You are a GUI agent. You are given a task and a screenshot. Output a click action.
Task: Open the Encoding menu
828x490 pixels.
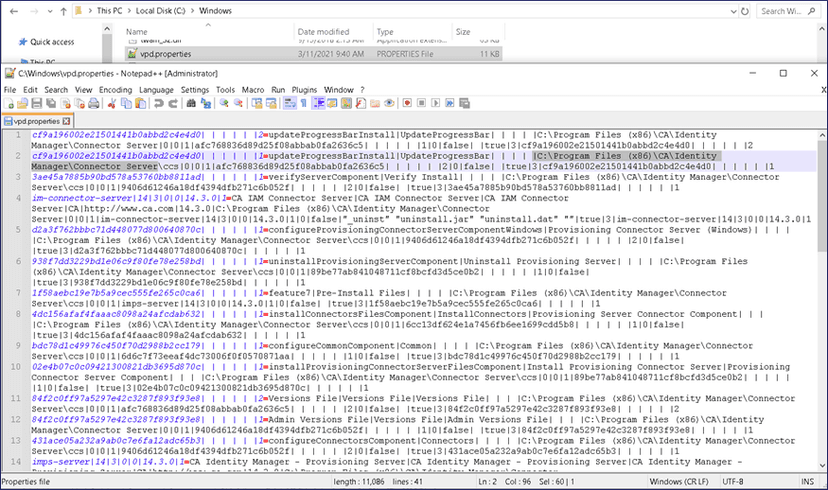tap(115, 89)
